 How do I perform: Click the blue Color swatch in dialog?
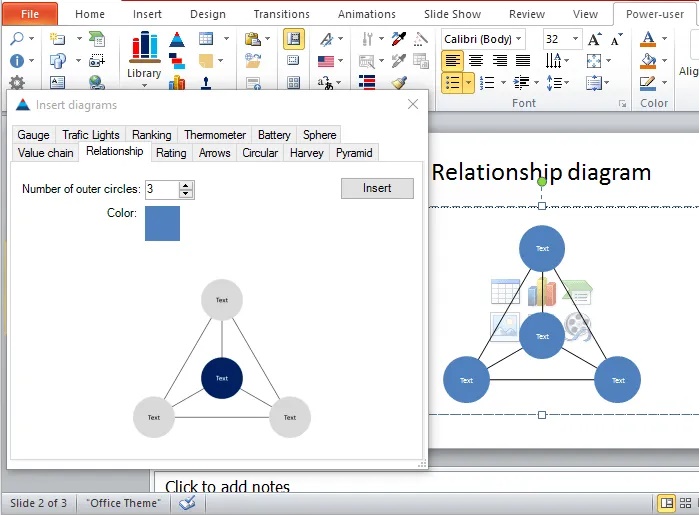162,223
